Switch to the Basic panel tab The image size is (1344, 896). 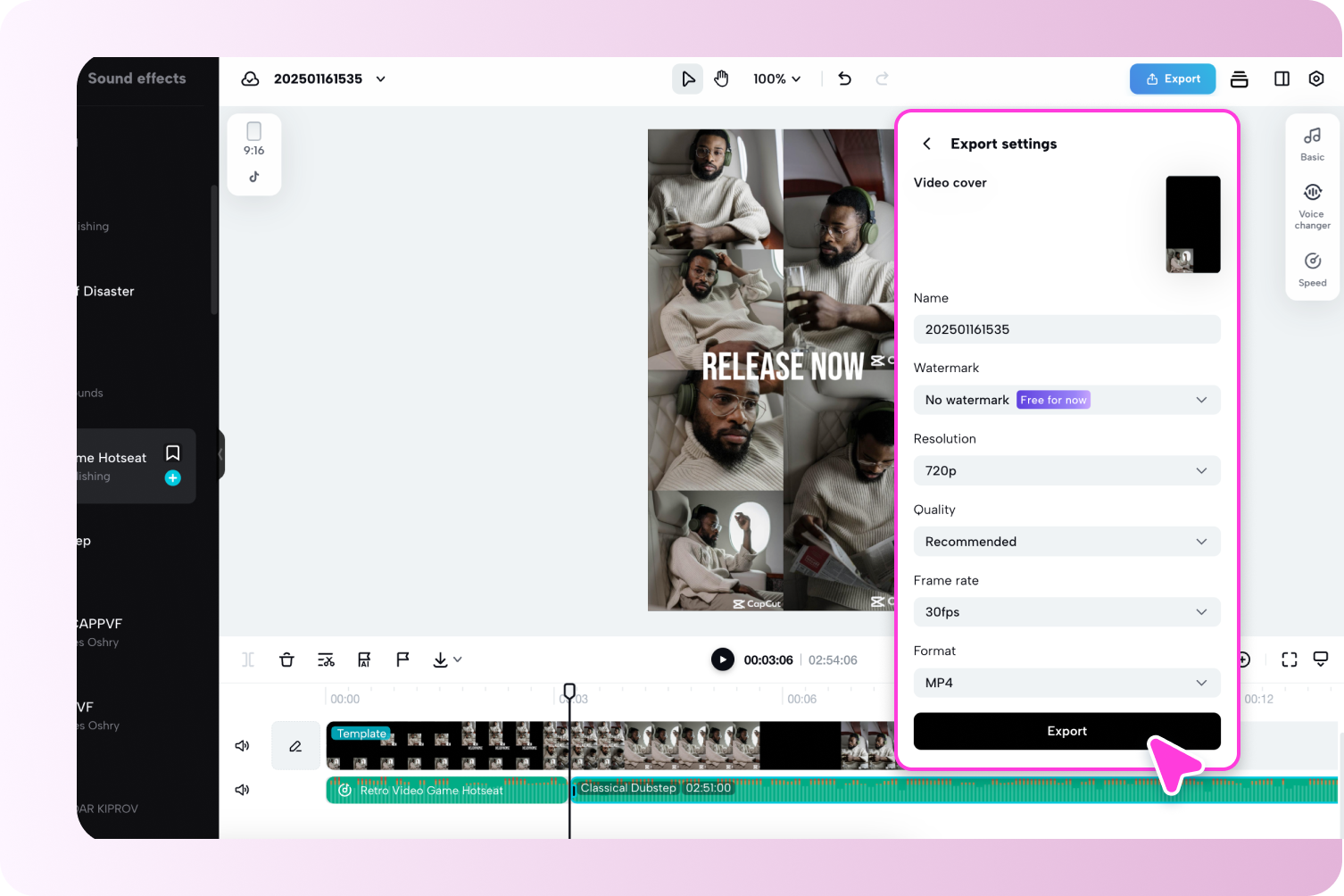point(1312,143)
